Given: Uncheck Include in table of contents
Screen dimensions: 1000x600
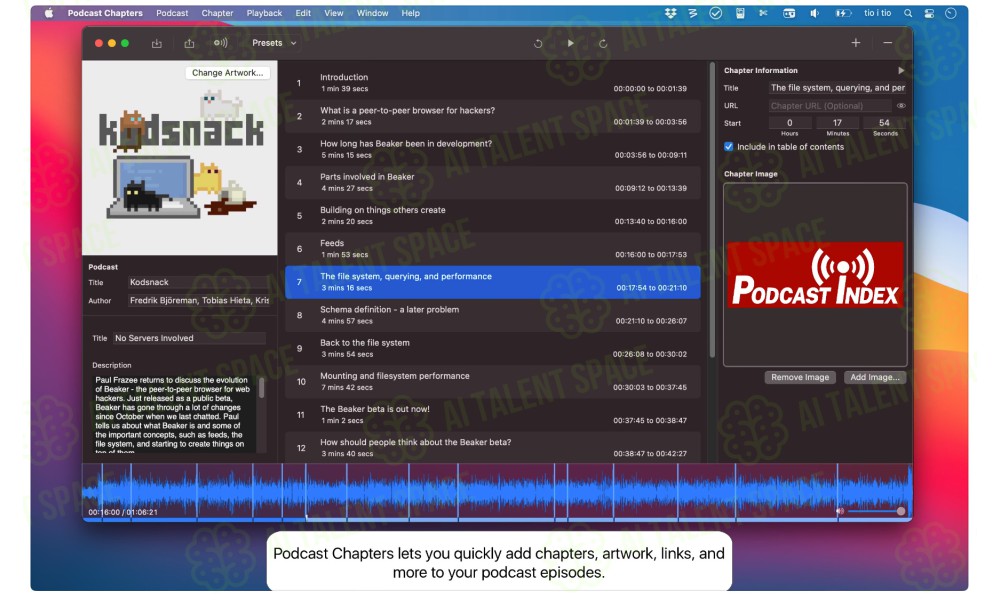Looking at the screenshot, I should [728, 147].
